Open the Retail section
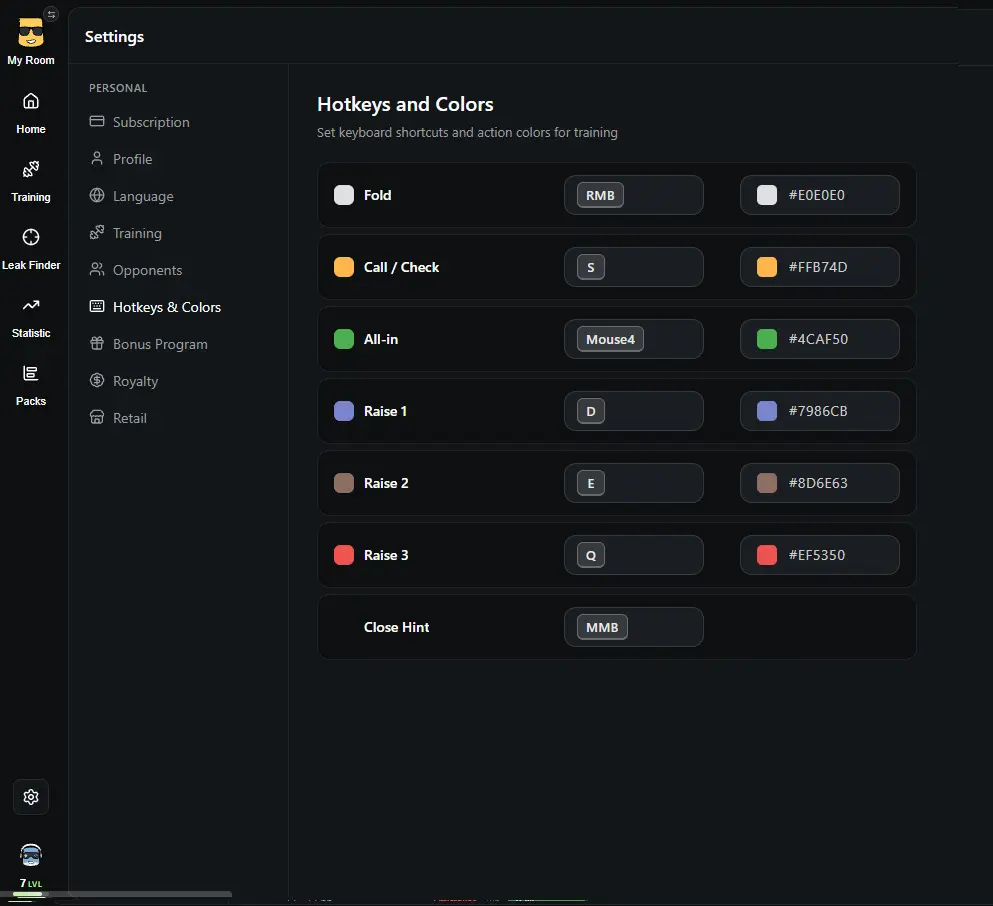 click(118, 418)
